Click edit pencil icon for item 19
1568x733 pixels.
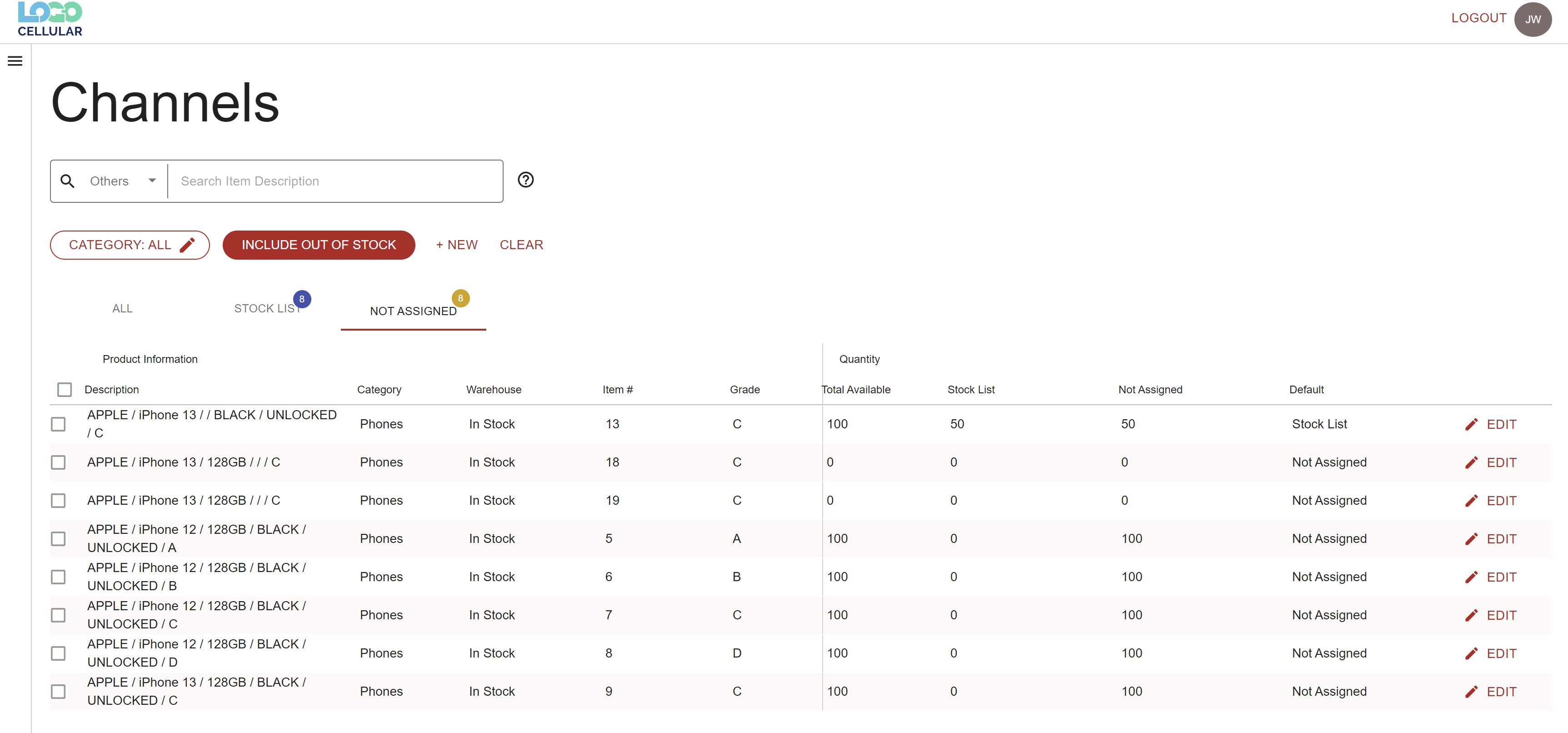tap(1471, 501)
